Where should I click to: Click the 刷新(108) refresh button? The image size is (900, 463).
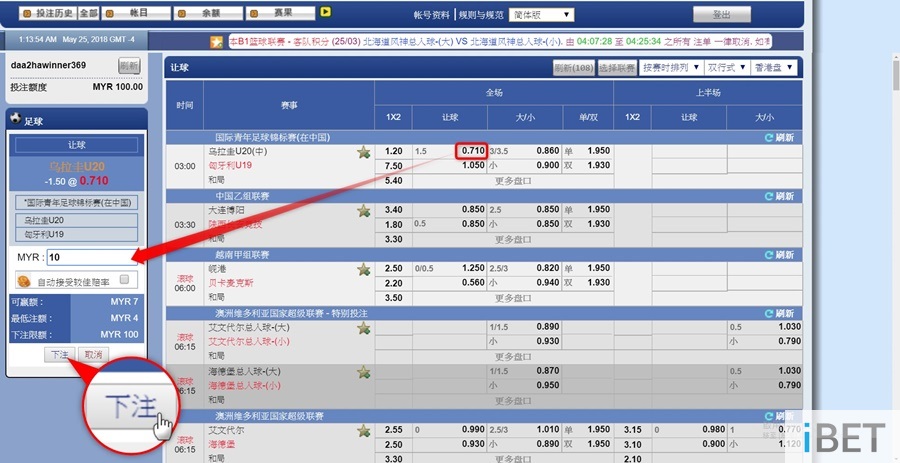573,68
